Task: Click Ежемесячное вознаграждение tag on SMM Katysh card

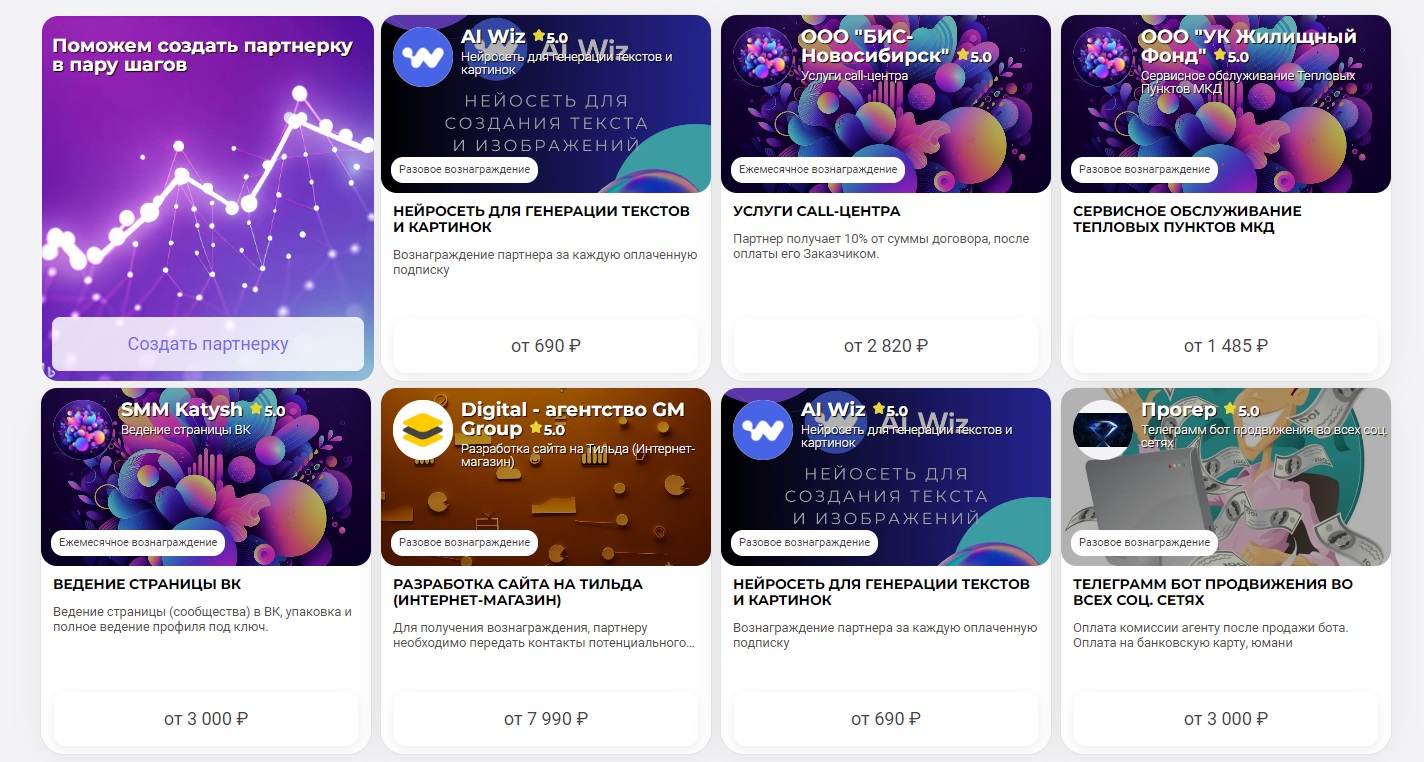Action: click(x=138, y=542)
